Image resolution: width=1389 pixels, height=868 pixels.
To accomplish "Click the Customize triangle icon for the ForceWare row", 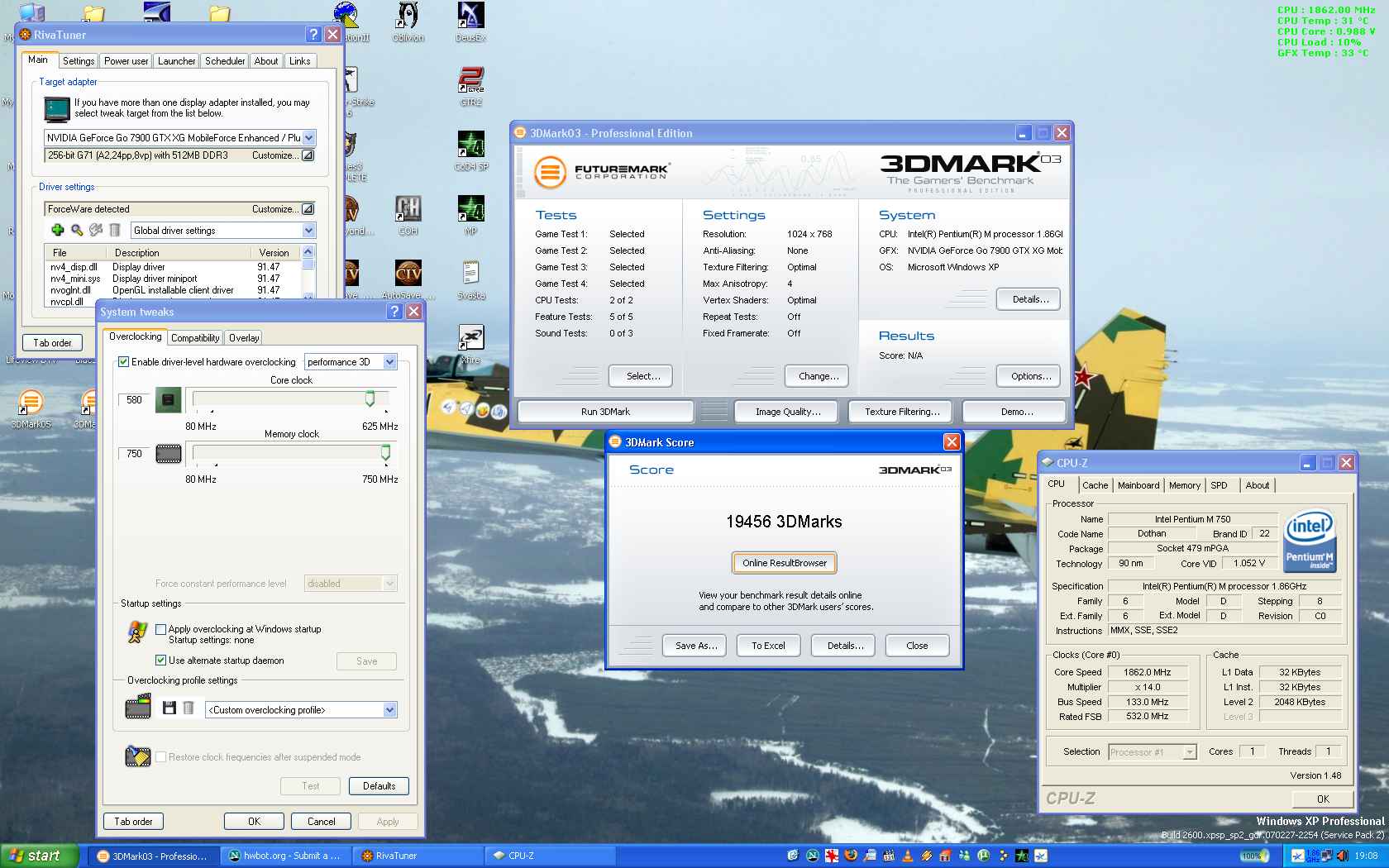I will (x=308, y=209).
